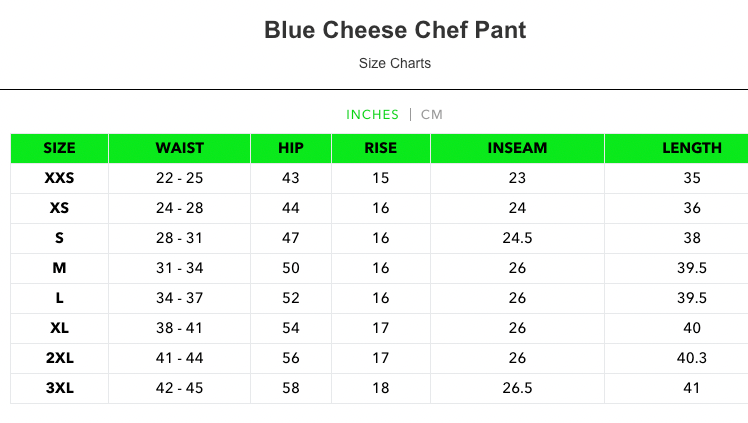Click the WAIST column header
This screenshot has height=423, width=748.
(x=180, y=148)
